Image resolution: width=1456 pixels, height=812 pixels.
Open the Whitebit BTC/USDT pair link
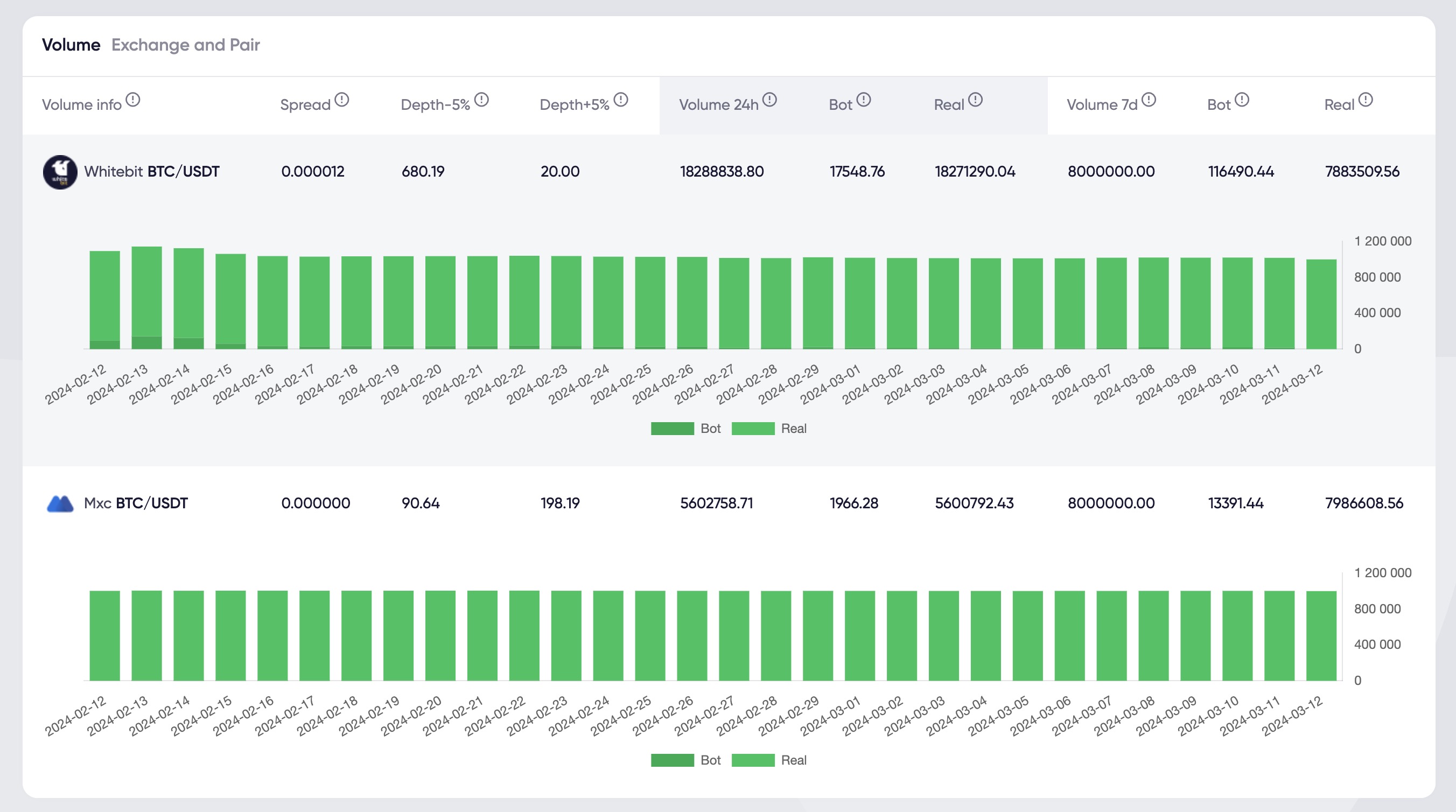(x=183, y=172)
